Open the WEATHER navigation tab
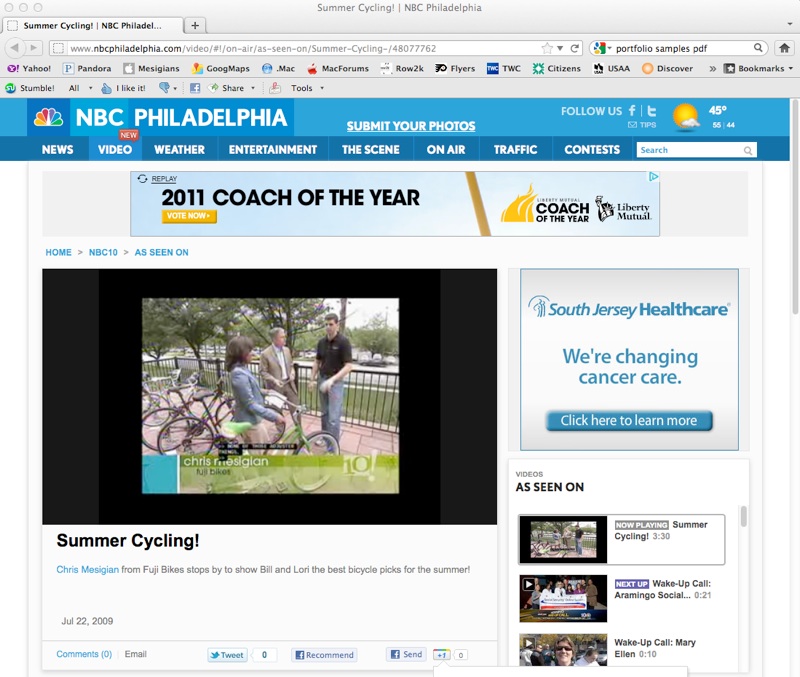Viewport: 800px width, 677px height. 179,149
